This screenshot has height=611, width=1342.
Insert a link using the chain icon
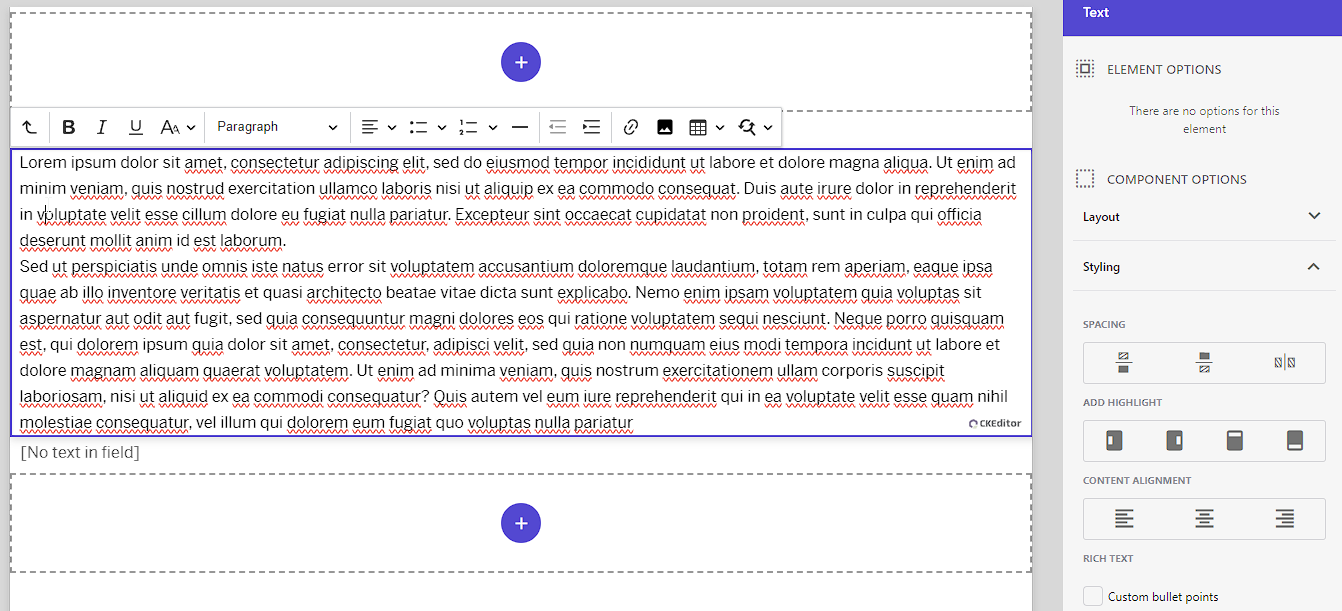tap(630, 127)
